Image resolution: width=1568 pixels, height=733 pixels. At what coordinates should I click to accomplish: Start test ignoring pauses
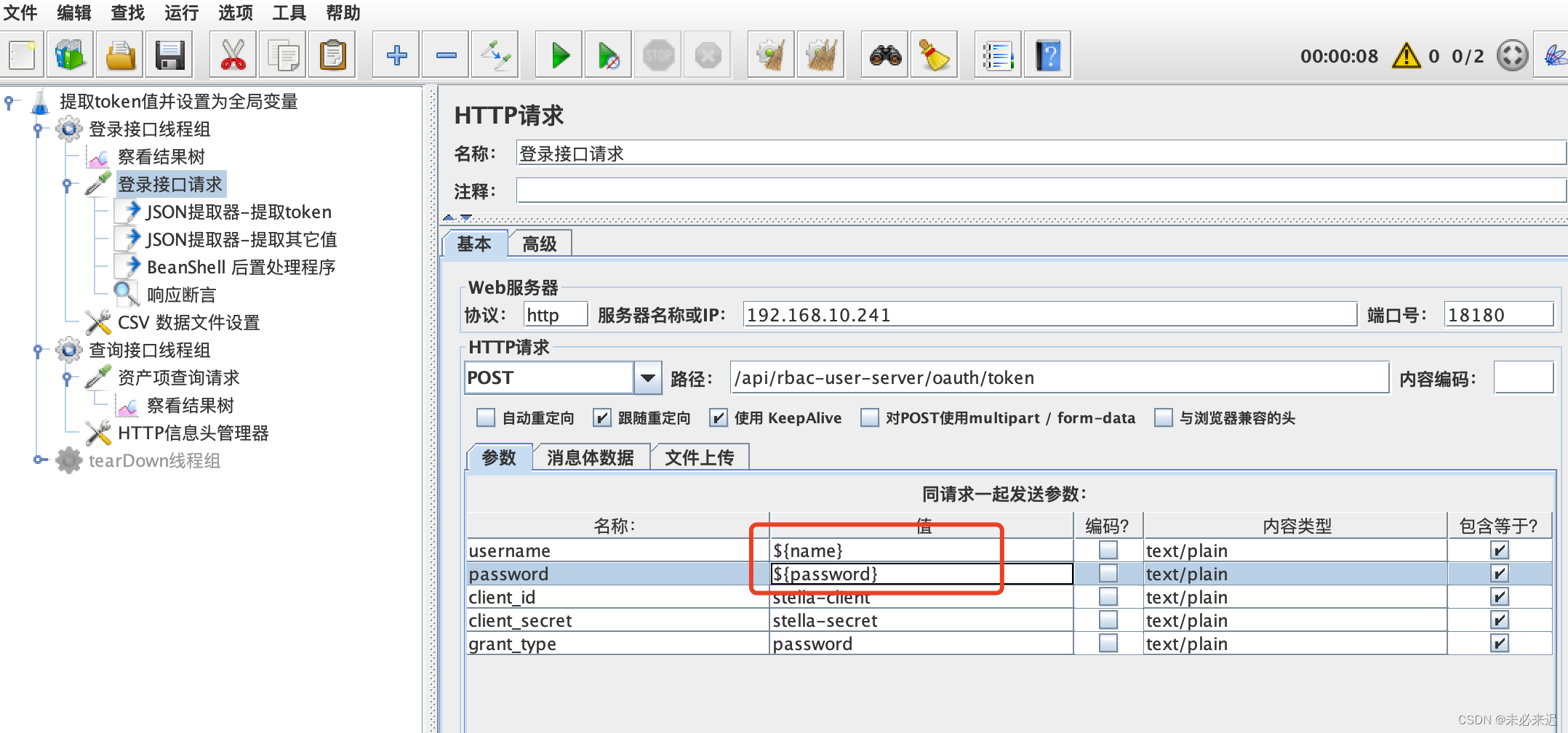[608, 55]
